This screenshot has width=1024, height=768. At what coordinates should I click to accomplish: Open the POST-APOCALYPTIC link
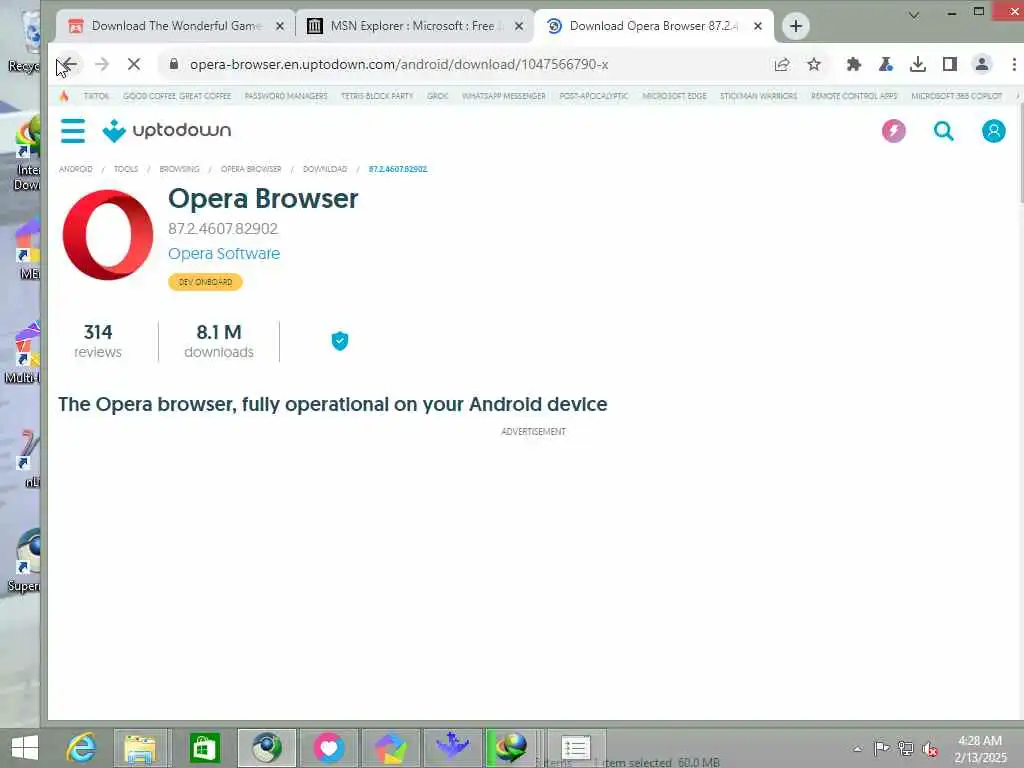[594, 96]
